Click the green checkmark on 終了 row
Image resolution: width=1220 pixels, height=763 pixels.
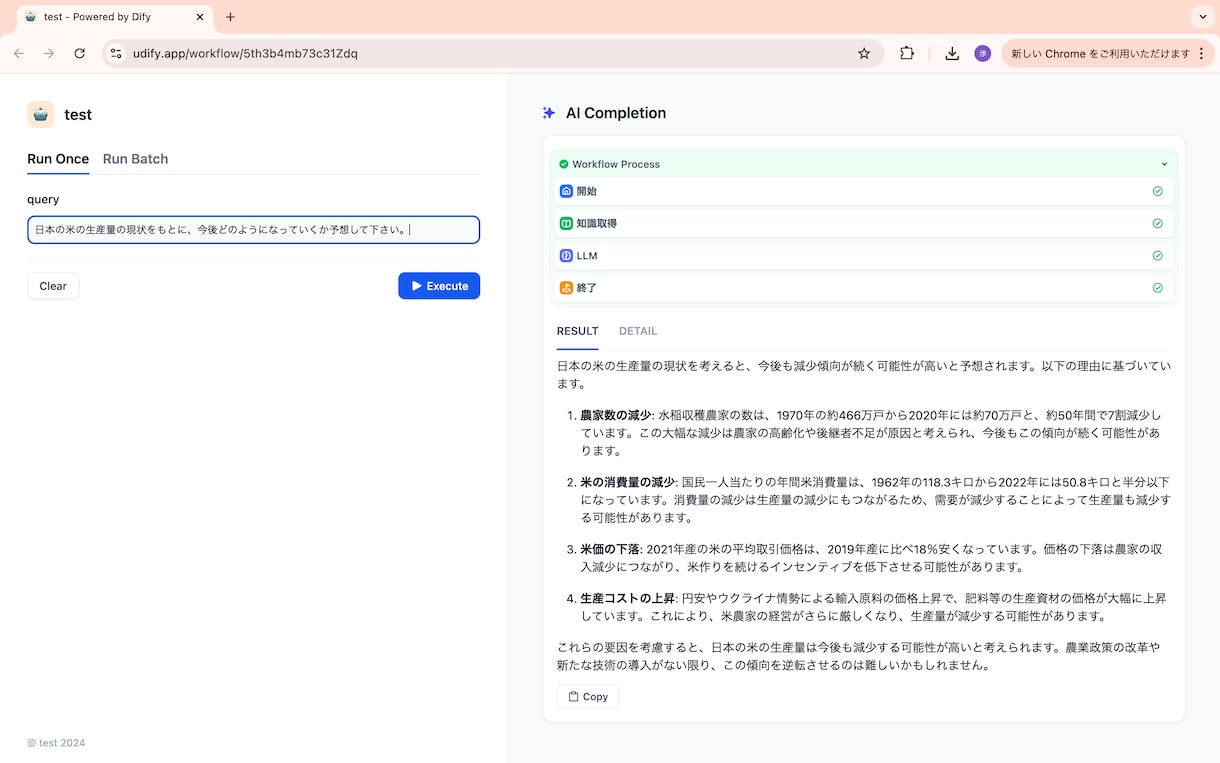1157,288
